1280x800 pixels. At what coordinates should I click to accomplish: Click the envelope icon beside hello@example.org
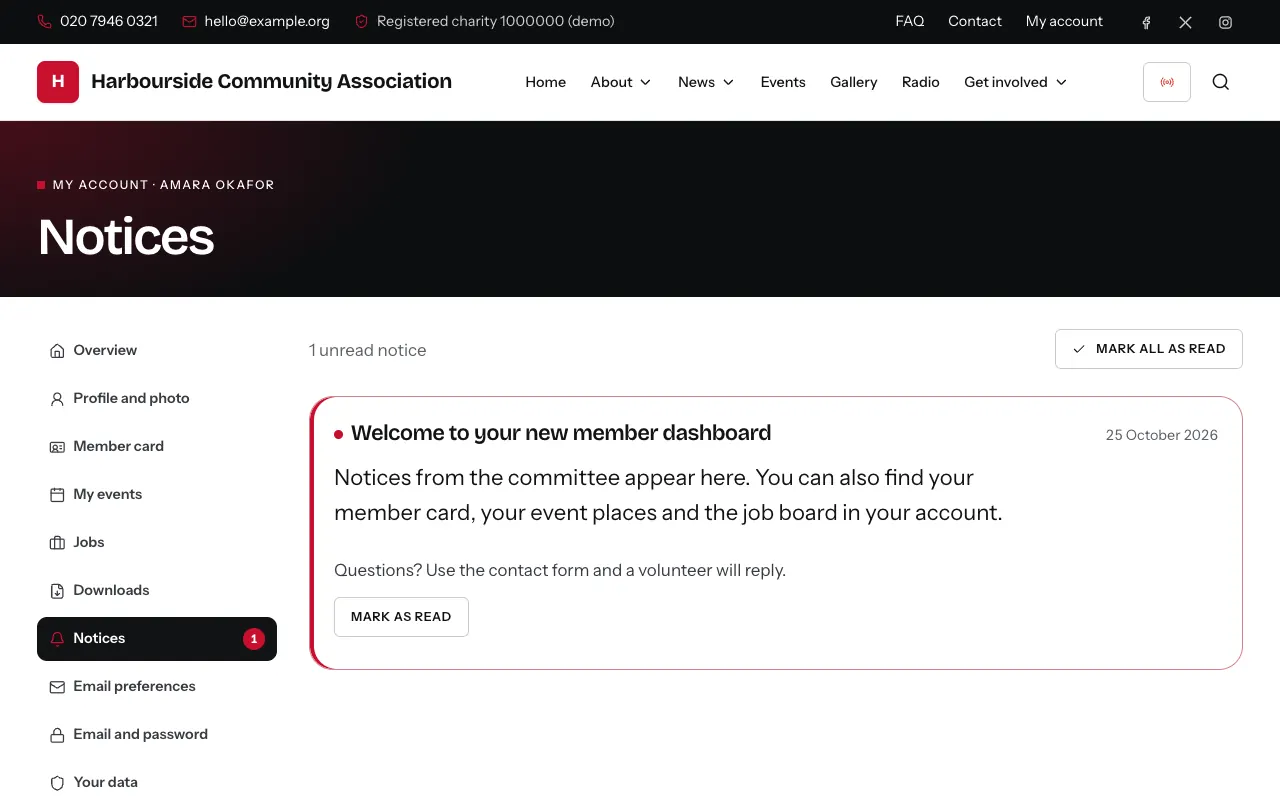[189, 21]
